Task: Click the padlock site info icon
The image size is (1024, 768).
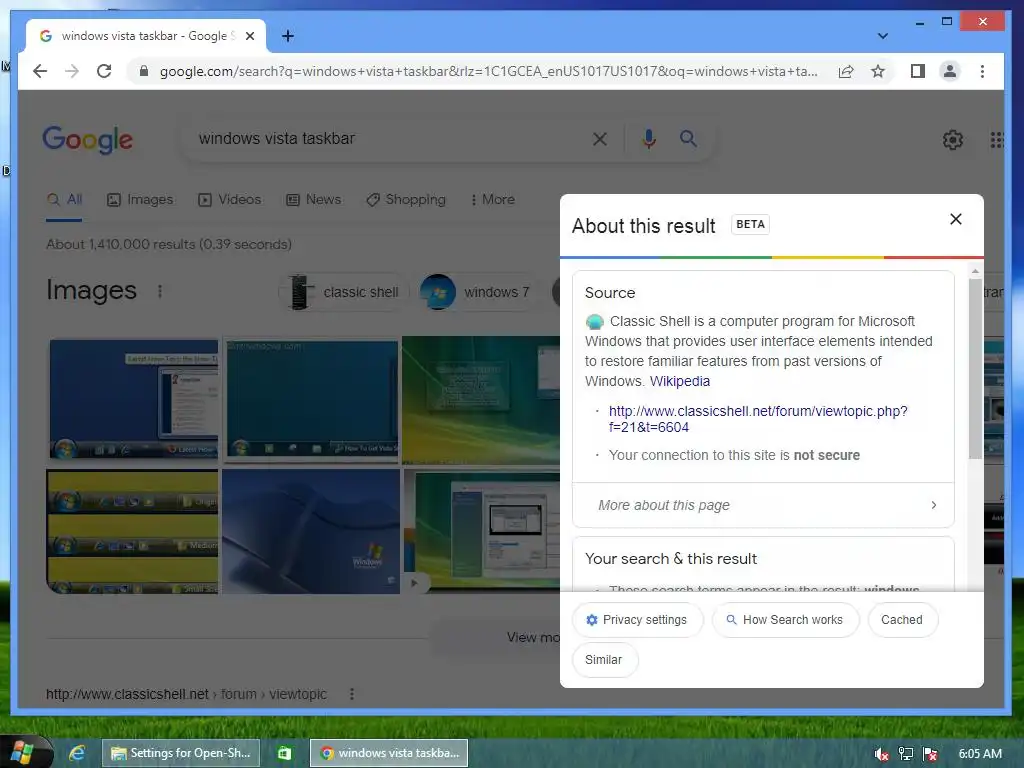Action: pos(144,71)
